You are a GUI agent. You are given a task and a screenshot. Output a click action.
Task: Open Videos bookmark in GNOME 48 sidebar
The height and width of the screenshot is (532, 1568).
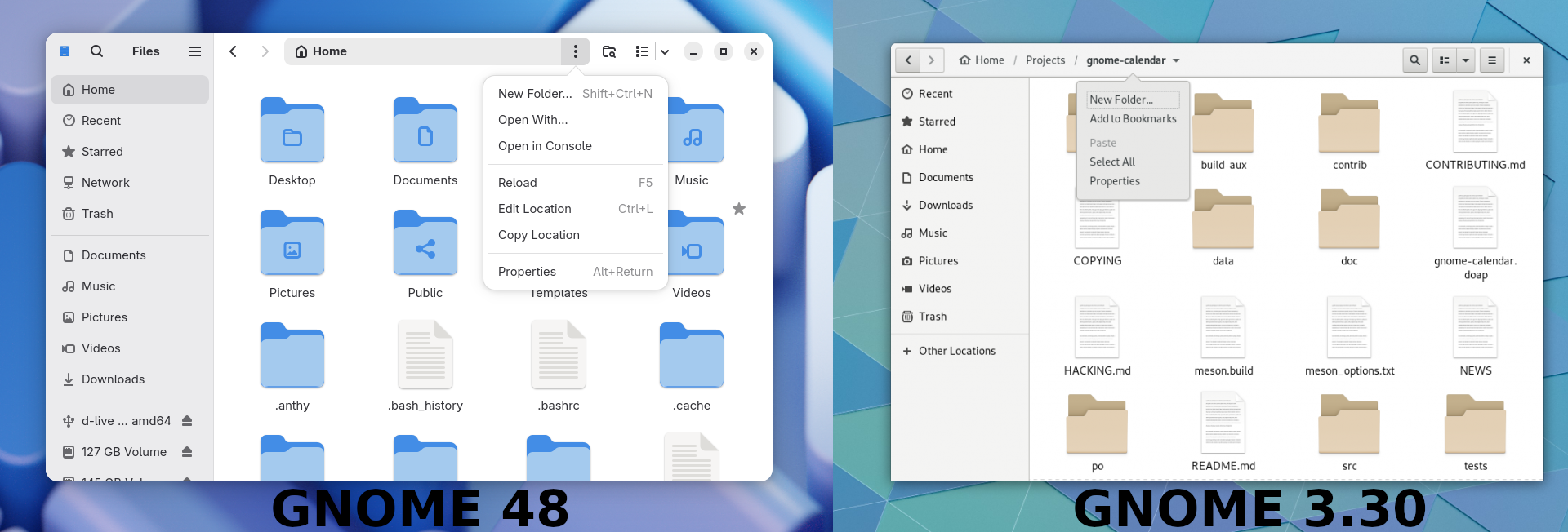click(x=130, y=348)
